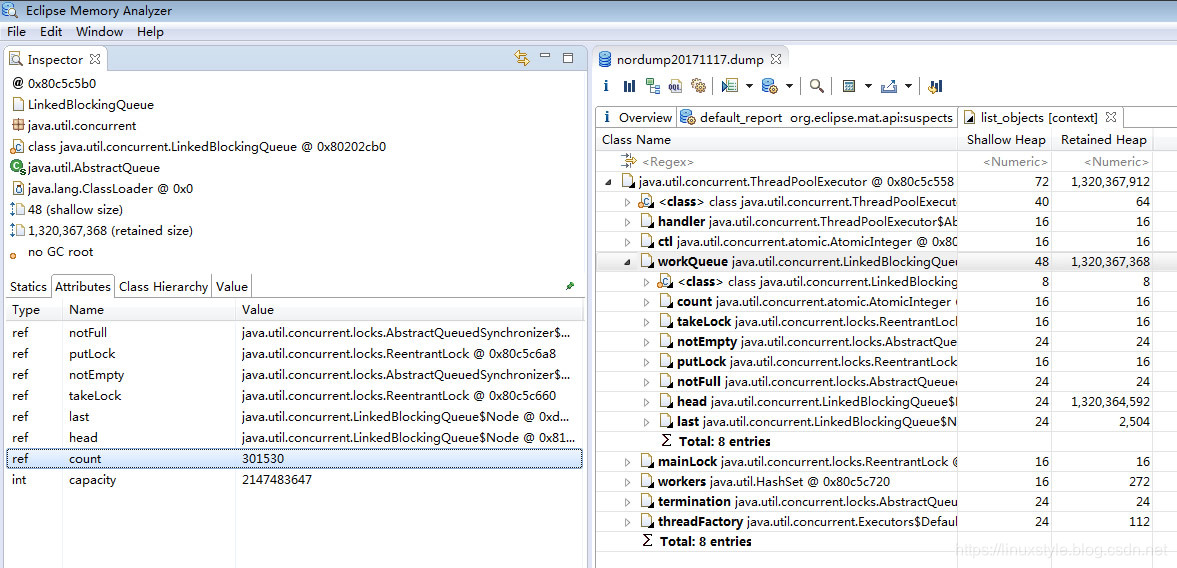Sort by the Class Name column header
This screenshot has height=568, width=1177.
coord(777,140)
